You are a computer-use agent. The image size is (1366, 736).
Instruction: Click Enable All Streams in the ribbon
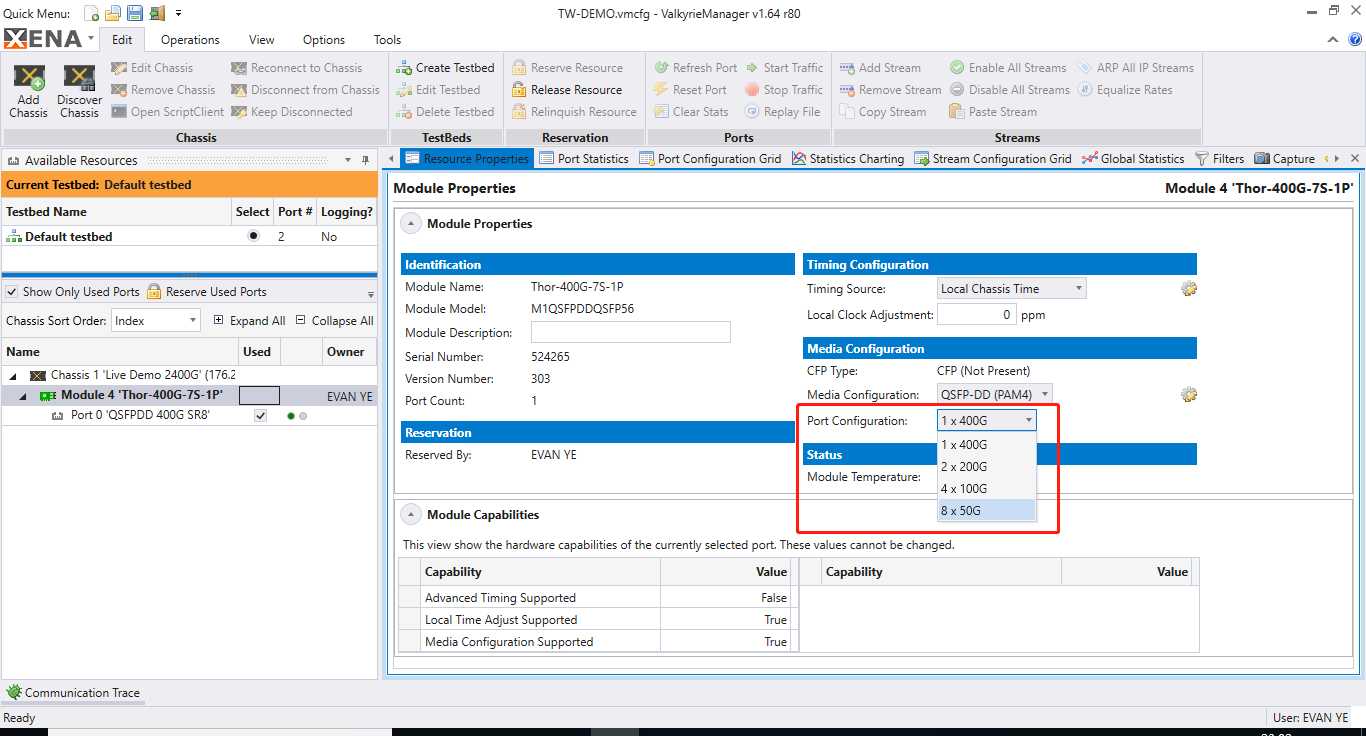(x=1008, y=68)
